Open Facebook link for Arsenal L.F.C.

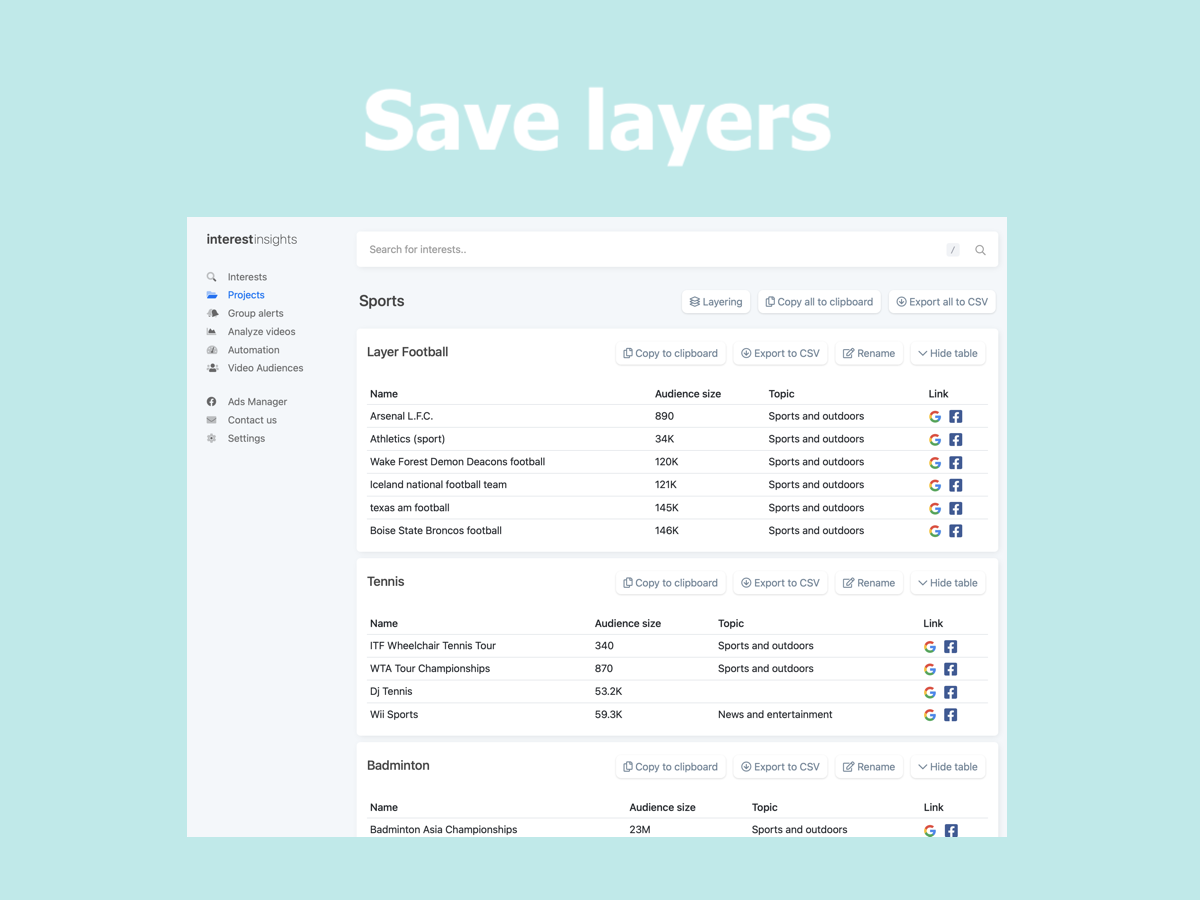956,417
